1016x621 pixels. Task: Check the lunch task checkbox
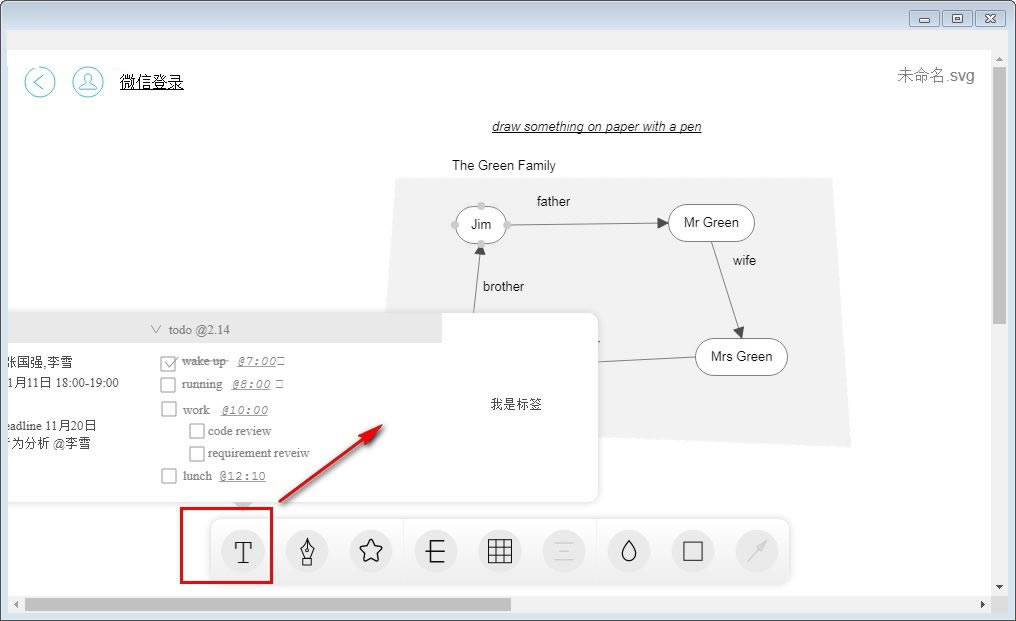(168, 476)
